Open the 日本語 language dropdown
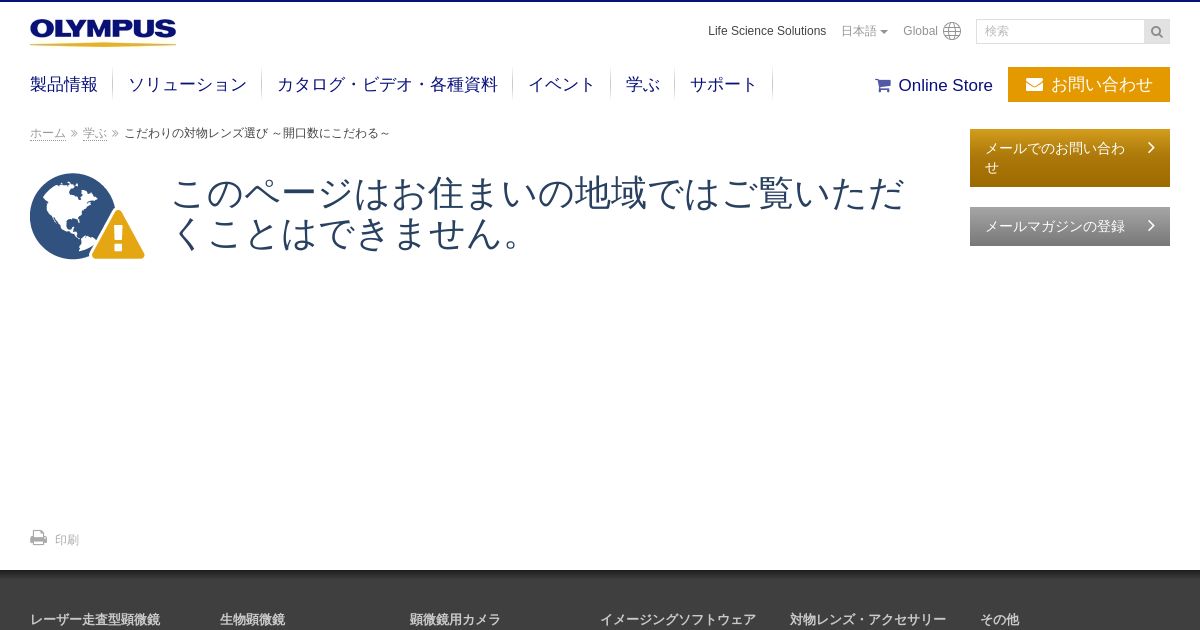 pyautogui.click(x=864, y=31)
